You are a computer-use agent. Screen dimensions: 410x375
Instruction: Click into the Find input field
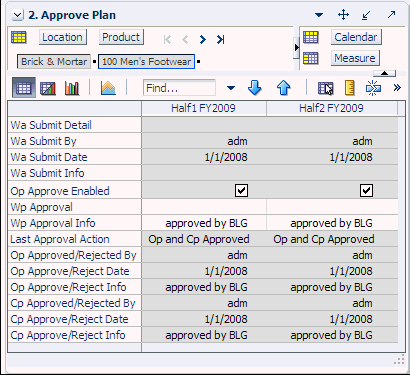pos(179,88)
